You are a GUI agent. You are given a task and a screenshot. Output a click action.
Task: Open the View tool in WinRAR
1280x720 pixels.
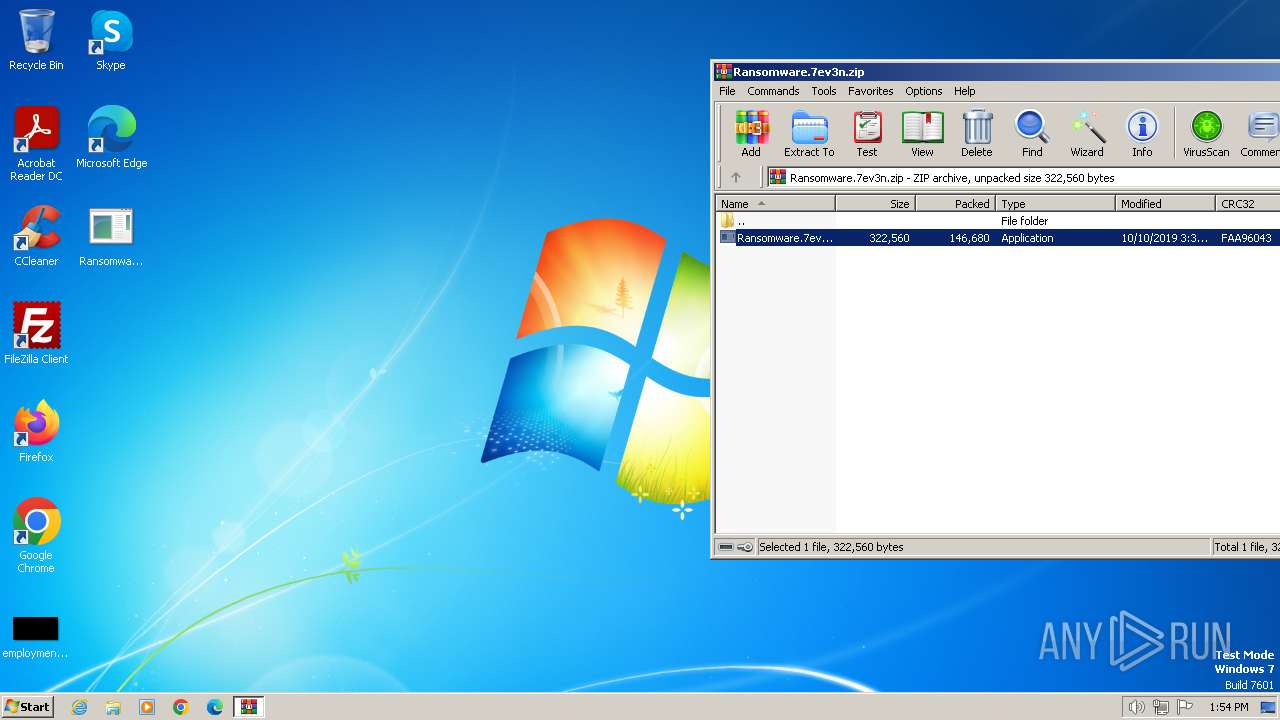tap(922, 134)
